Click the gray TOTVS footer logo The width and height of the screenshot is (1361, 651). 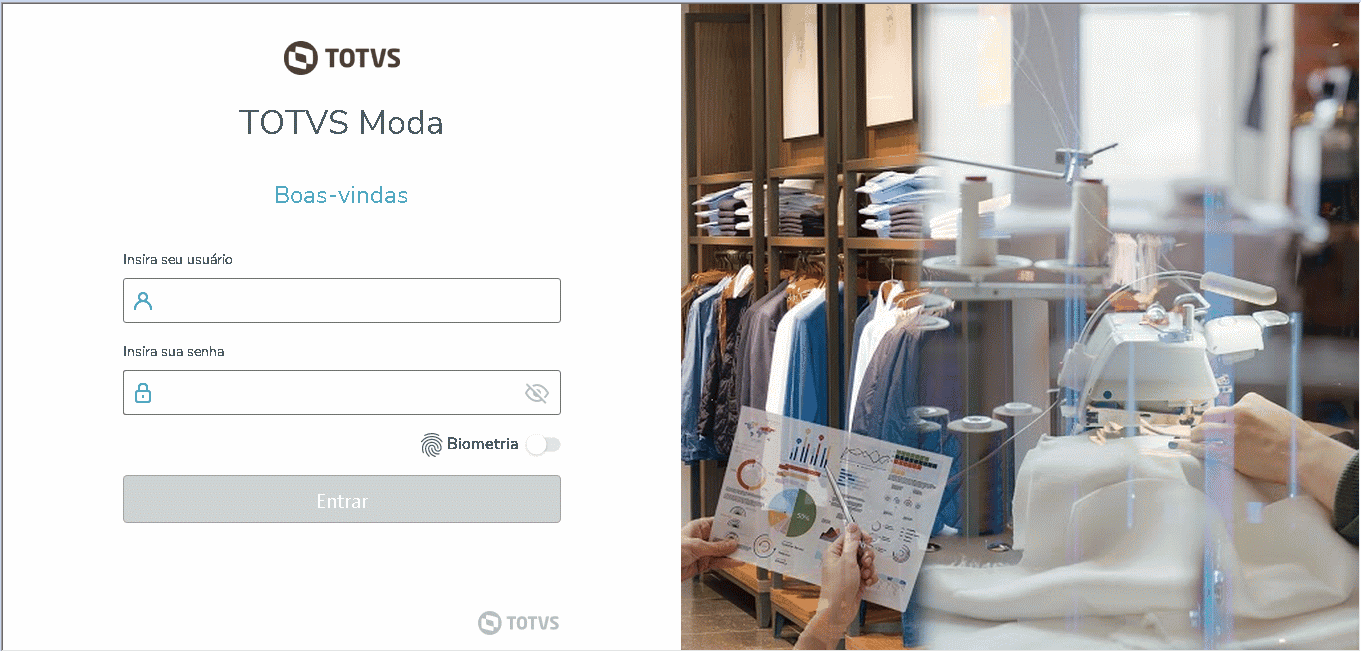click(x=518, y=623)
